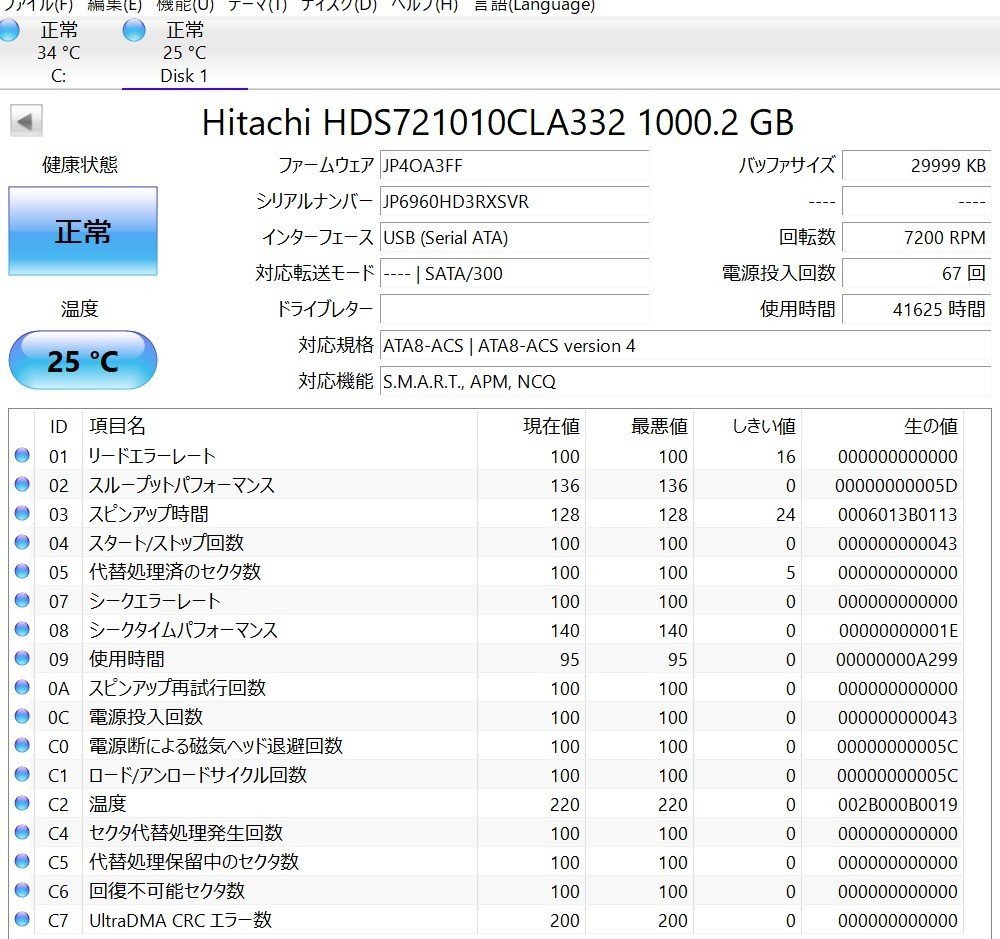Screen dimensions: 1000x939
Task: Open the ファイル(F) menu
Action: 38,6
